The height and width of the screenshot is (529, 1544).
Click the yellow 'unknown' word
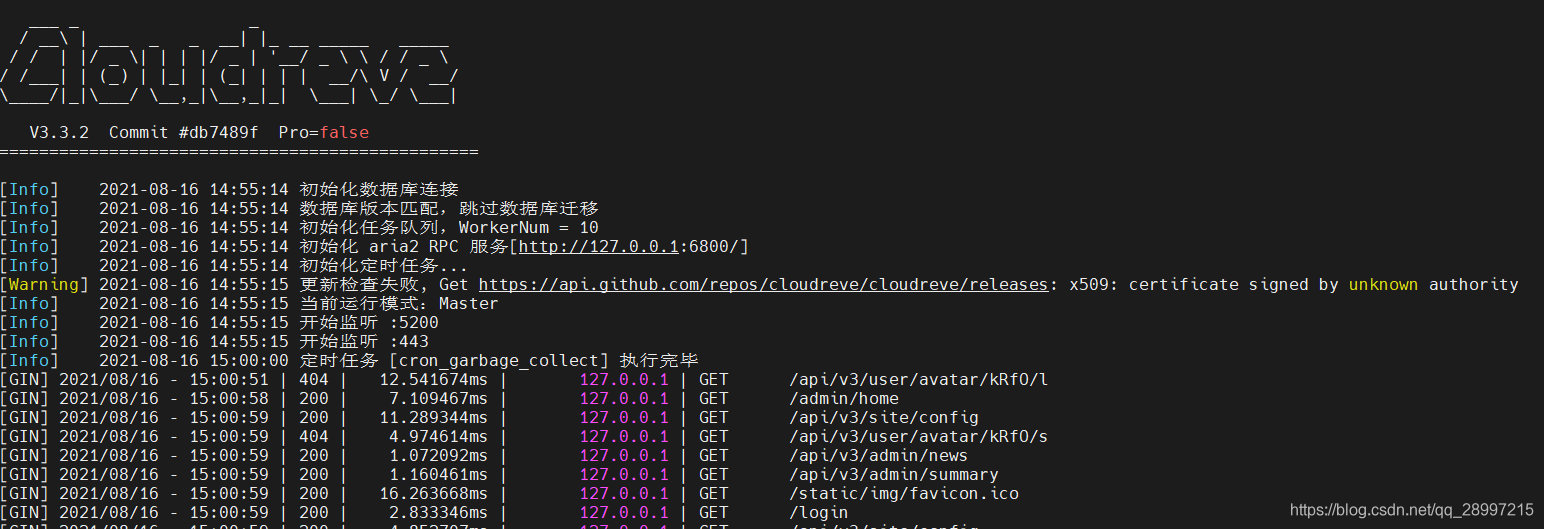(x=1383, y=285)
